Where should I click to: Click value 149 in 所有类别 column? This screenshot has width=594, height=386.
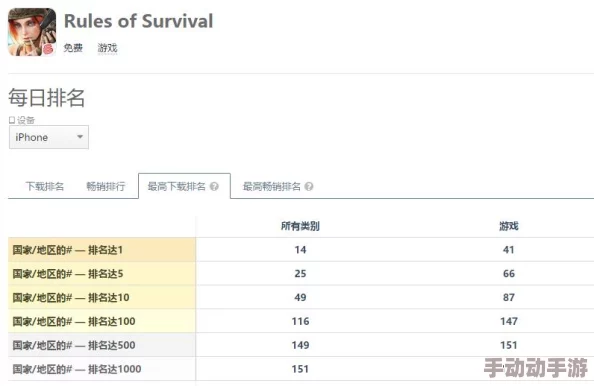click(x=300, y=345)
